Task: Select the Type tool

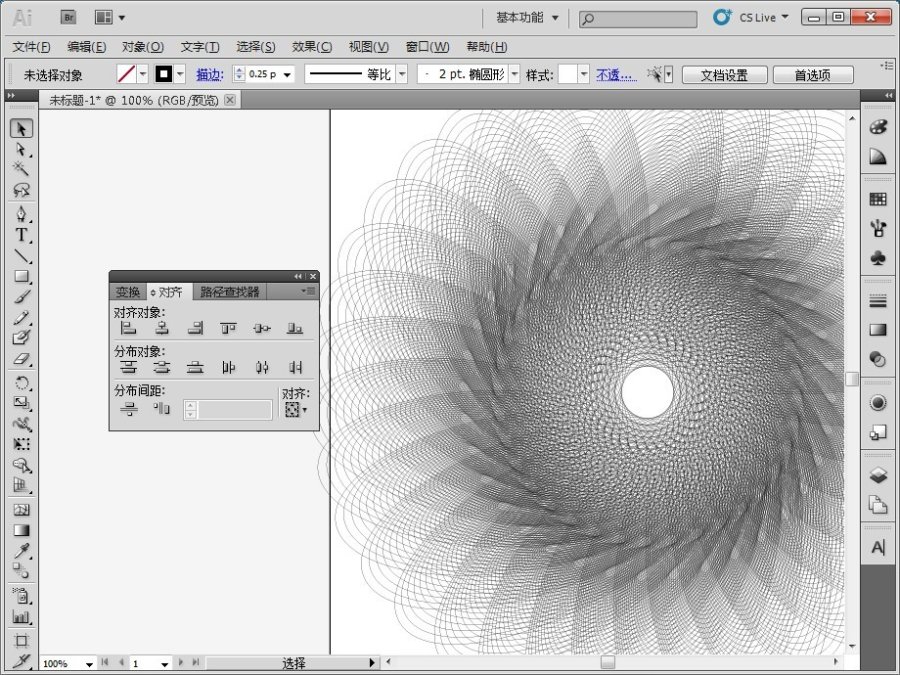Action: point(21,235)
